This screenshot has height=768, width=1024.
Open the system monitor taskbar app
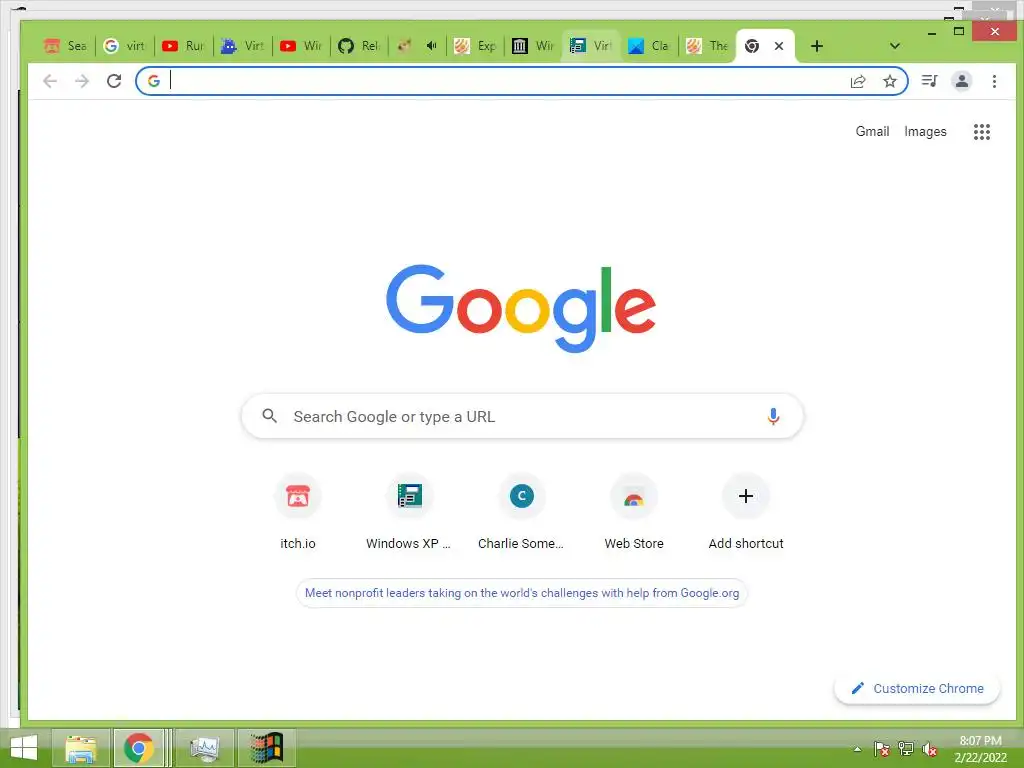coord(204,748)
